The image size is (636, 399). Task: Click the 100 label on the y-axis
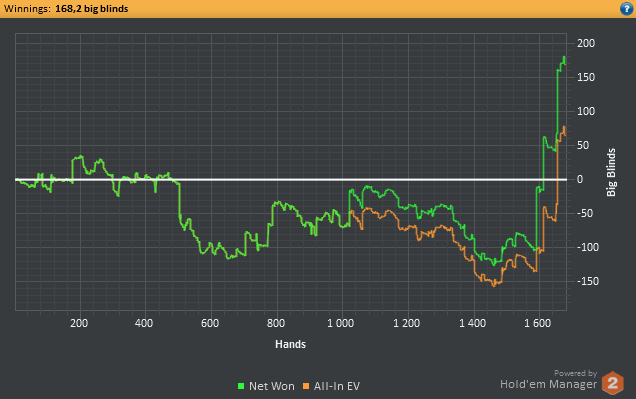tap(586, 112)
